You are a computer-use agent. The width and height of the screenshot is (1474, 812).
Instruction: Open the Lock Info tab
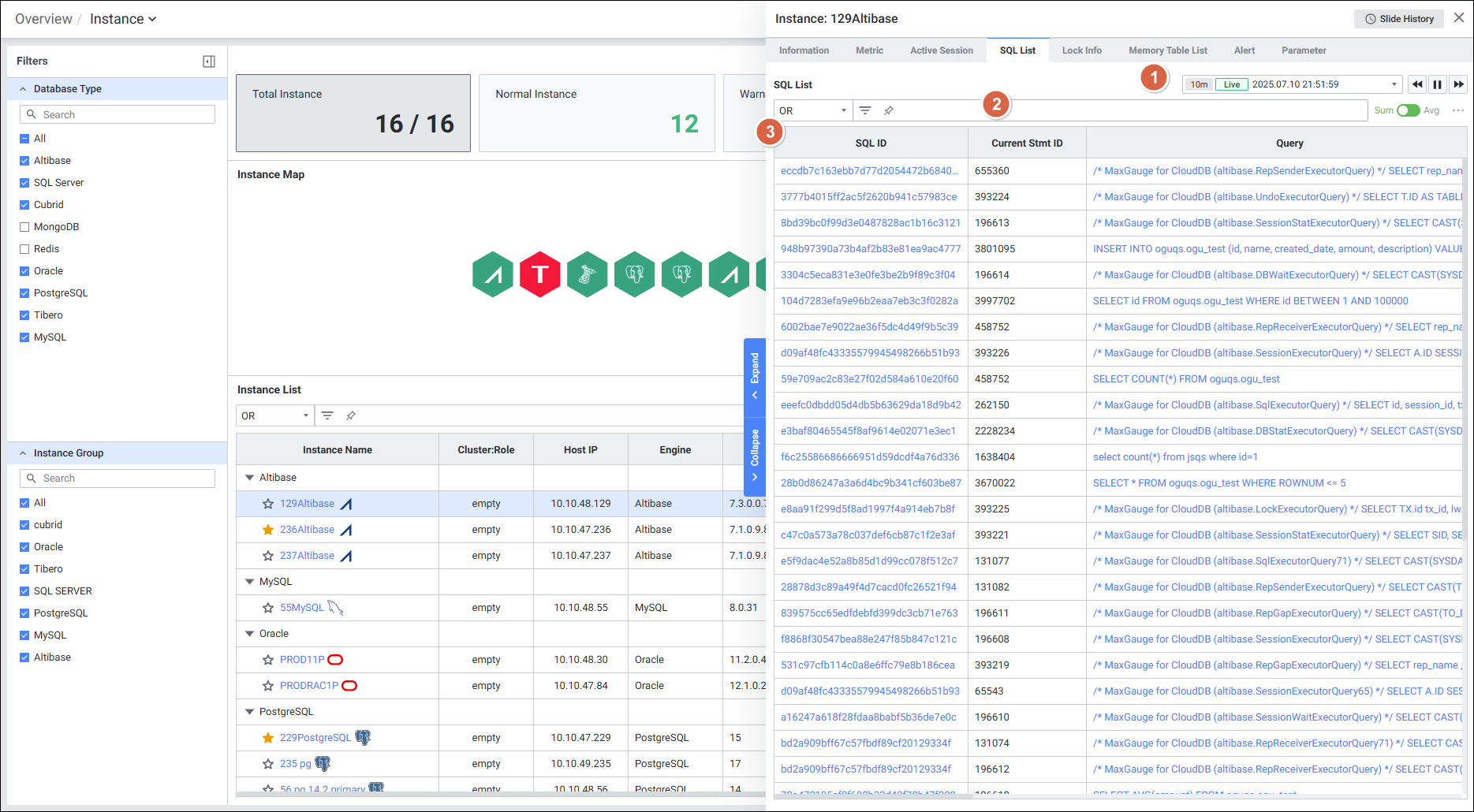1081,50
